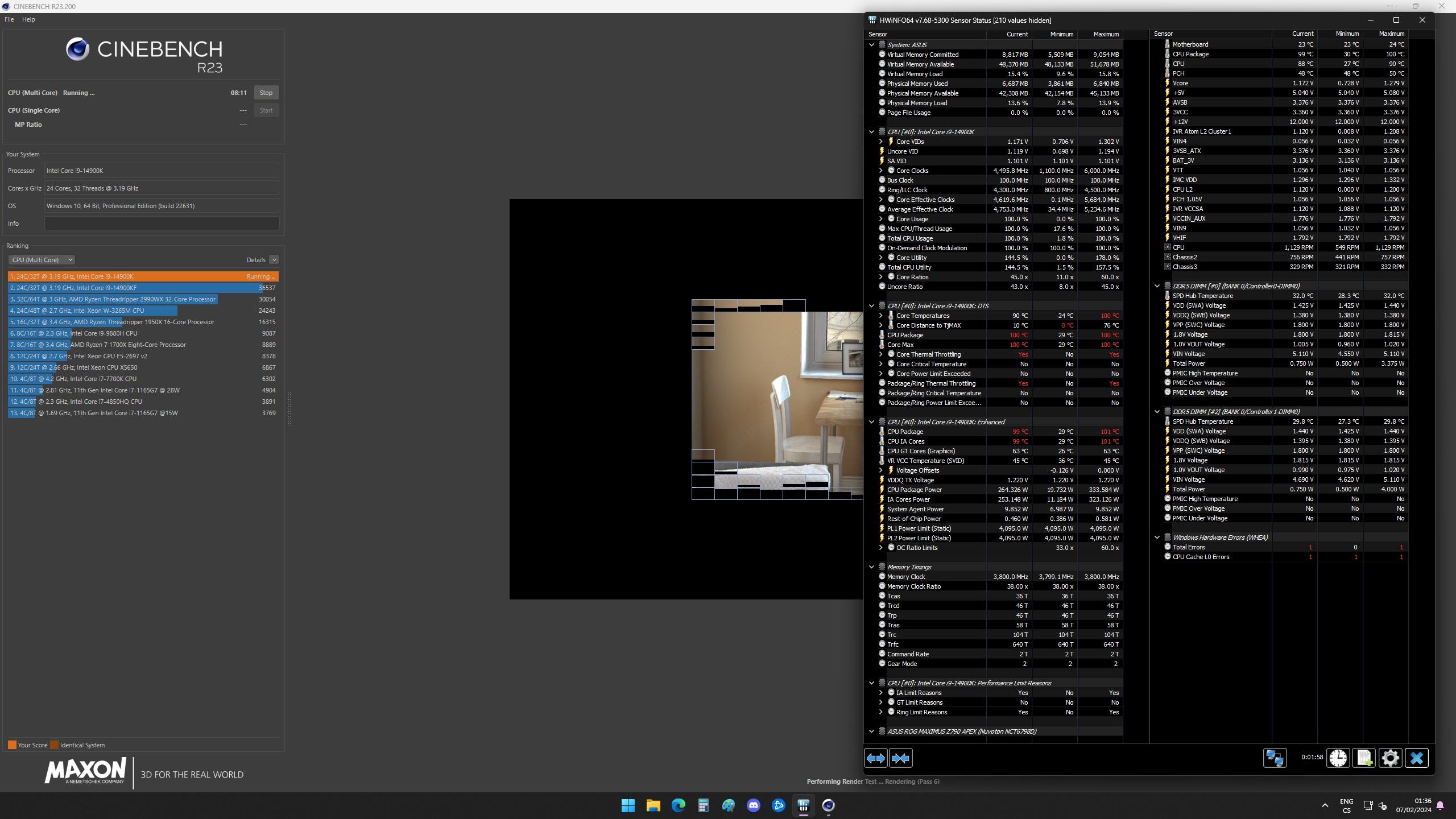The width and height of the screenshot is (1456, 819).
Task: Collapse Windows Hardware Errors (WHEA) section
Action: (x=1157, y=537)
